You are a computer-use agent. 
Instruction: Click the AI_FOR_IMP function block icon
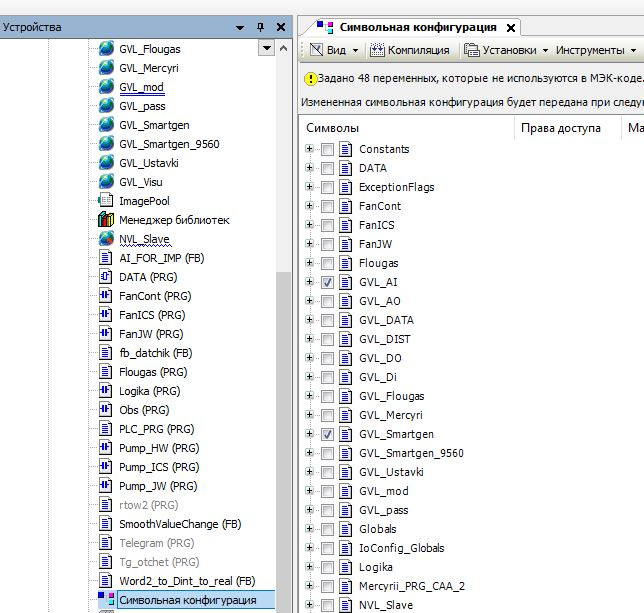(106, 258)
